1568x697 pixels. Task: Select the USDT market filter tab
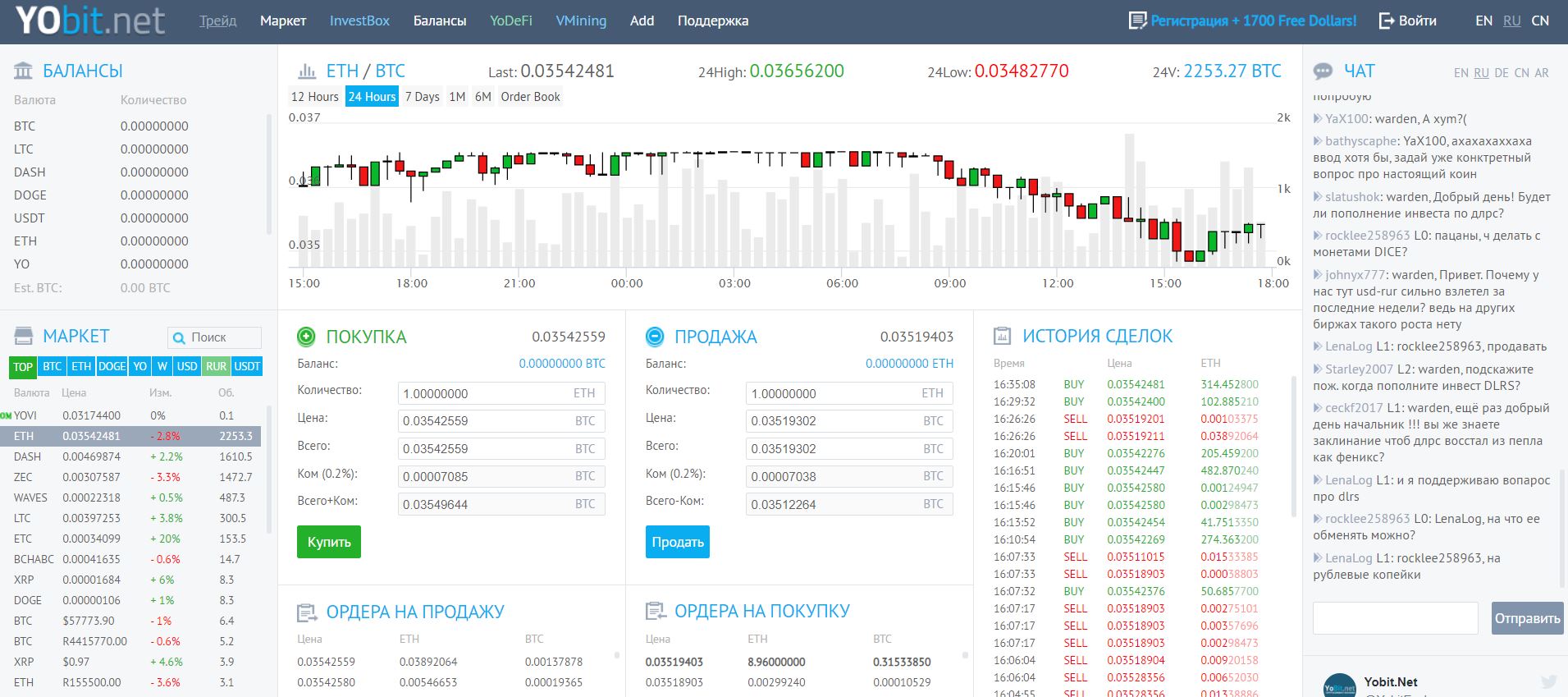click(247, 366)
